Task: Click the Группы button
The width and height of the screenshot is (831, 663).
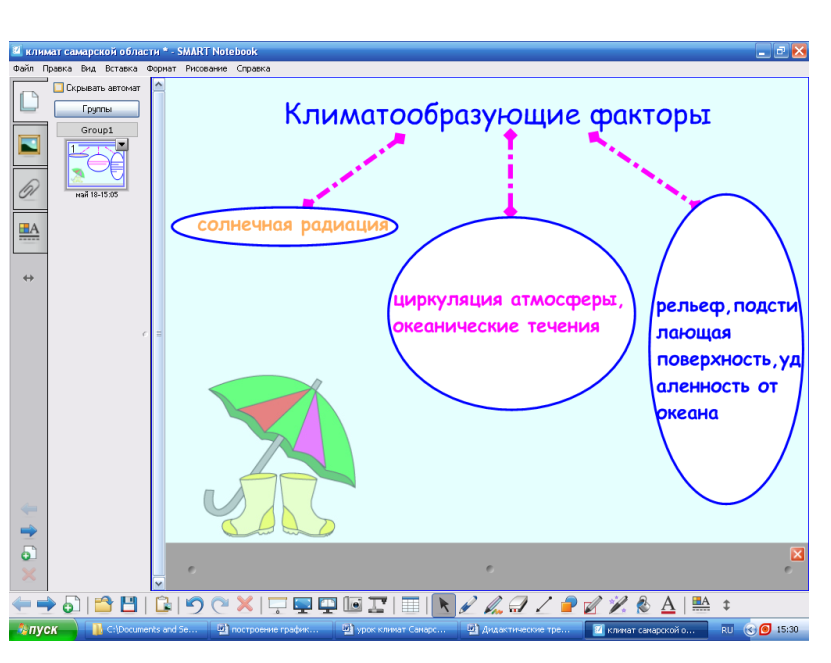Action: pos(97,109)
